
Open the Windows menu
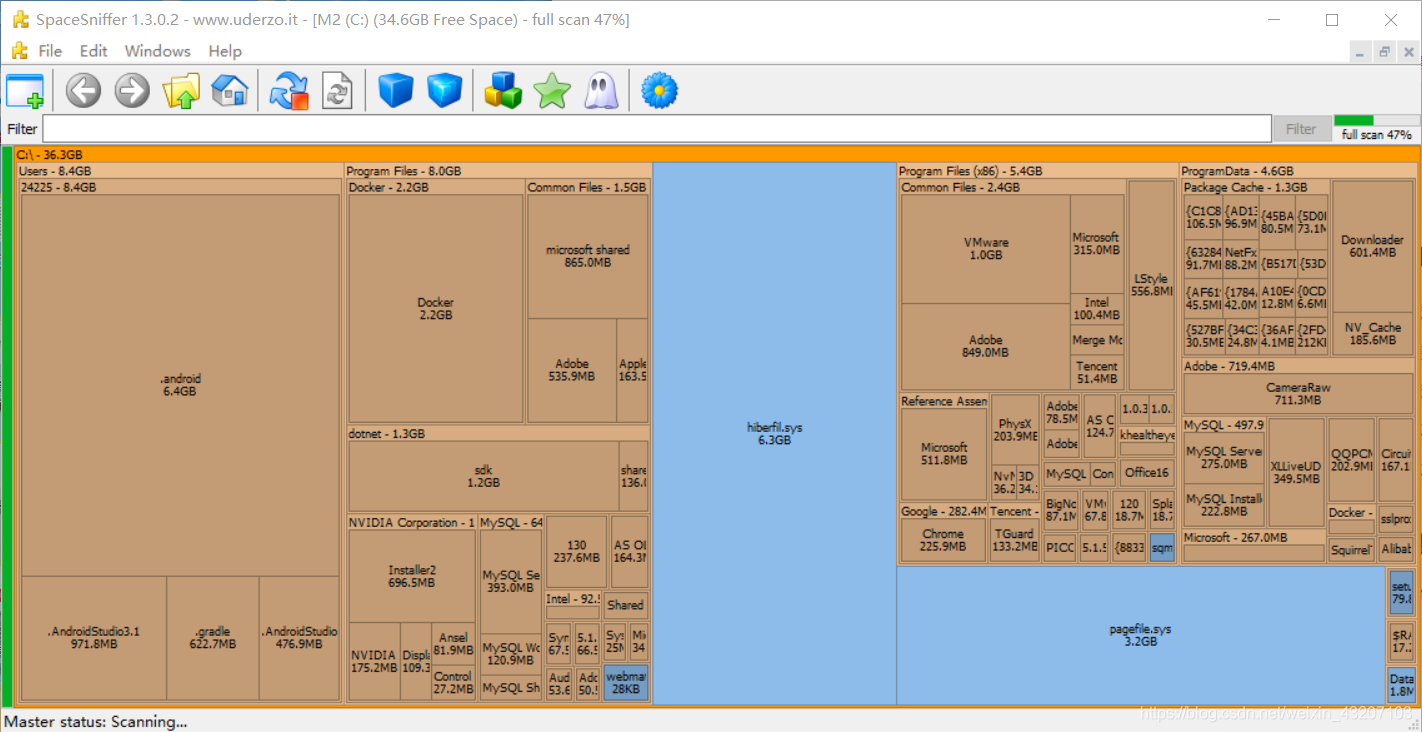pos(157,51)
